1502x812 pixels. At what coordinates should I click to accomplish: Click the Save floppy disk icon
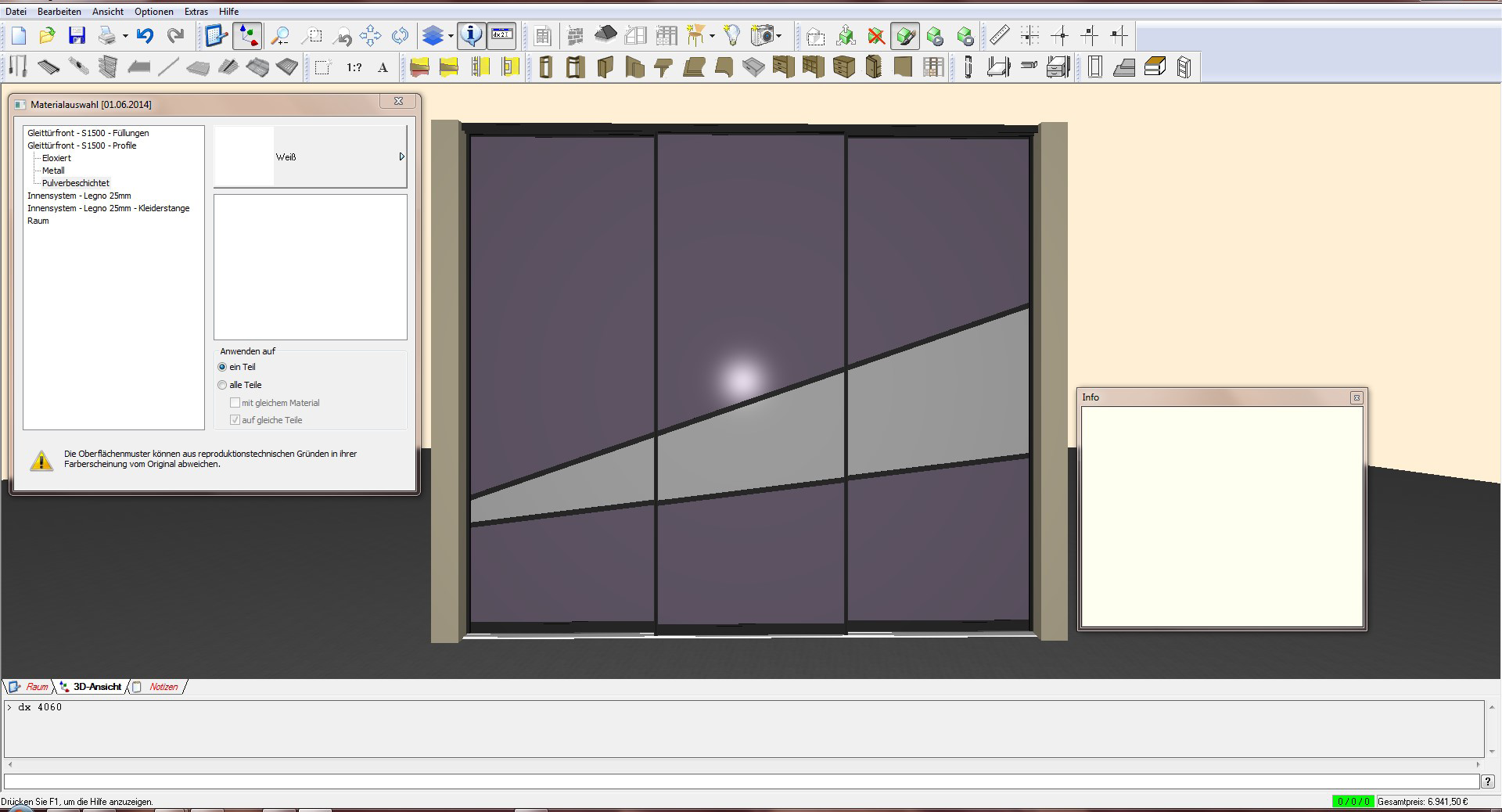[77, 36]
